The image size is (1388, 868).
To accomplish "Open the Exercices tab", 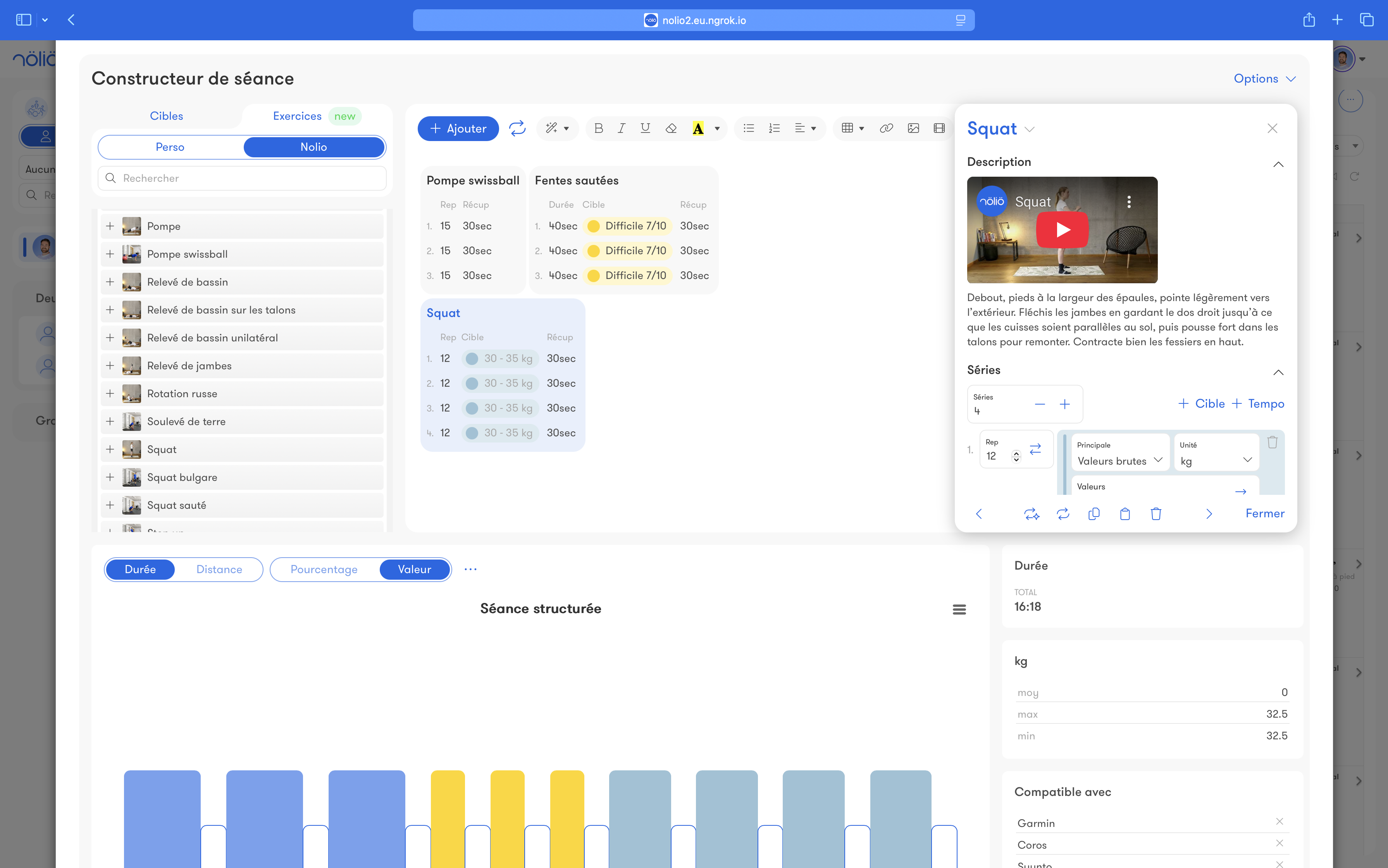I will [x=297, y=116].
